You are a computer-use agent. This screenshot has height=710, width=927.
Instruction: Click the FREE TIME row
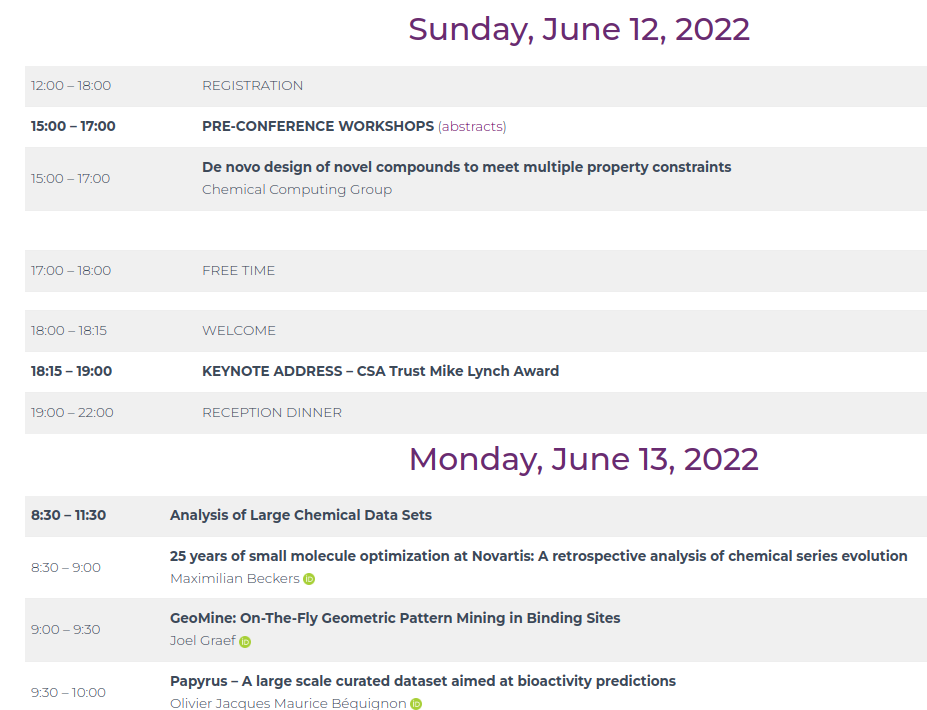point(476,271)
